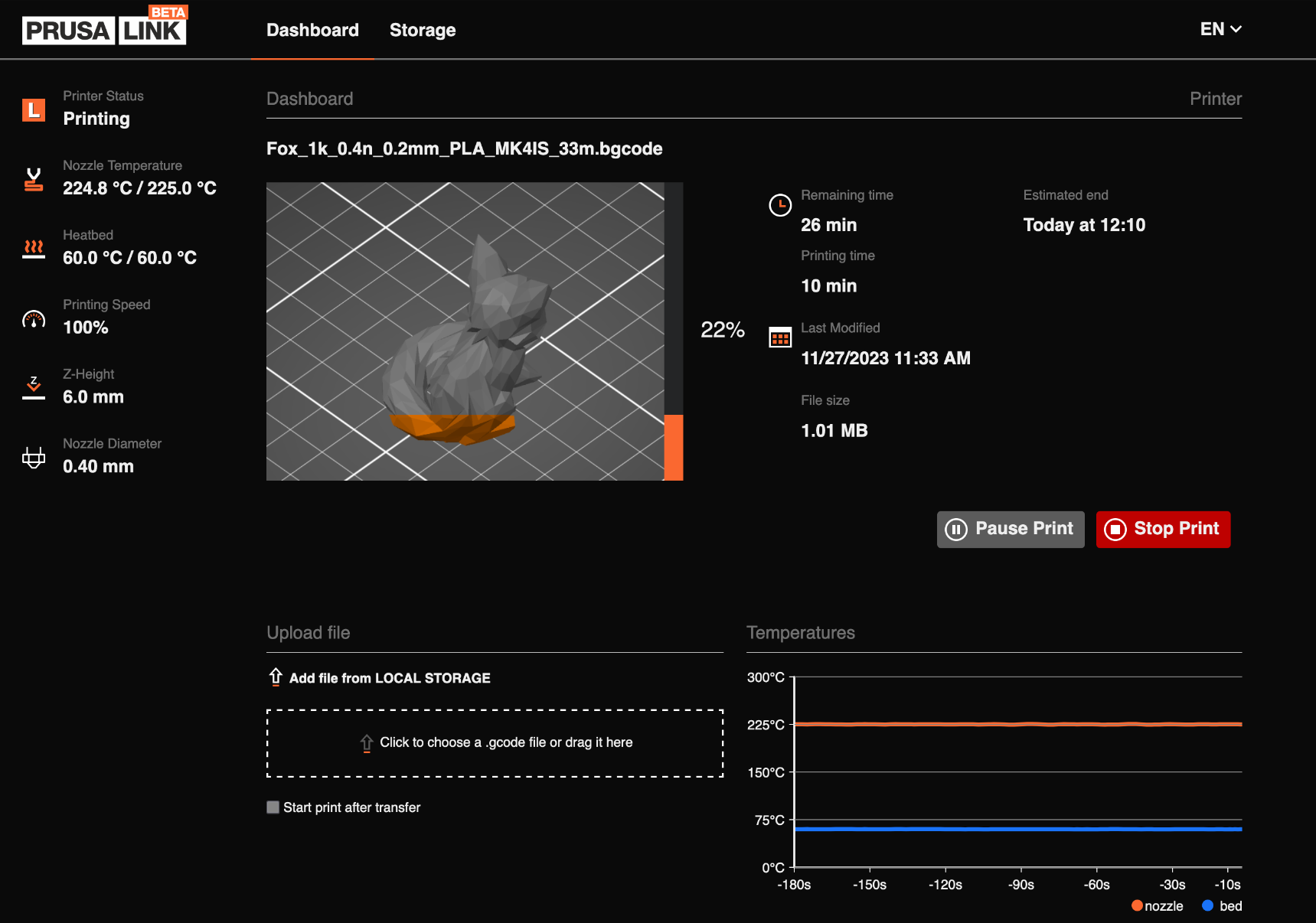
Task: Open the Dashboard tab
Action: [x=312, y=30]
